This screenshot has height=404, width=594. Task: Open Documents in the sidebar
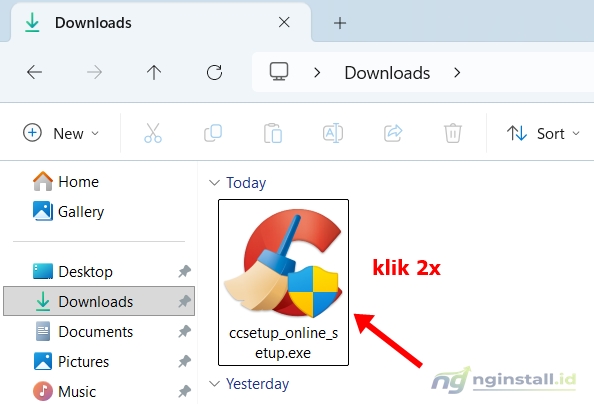pyautogui.click(x=84, y=331)
